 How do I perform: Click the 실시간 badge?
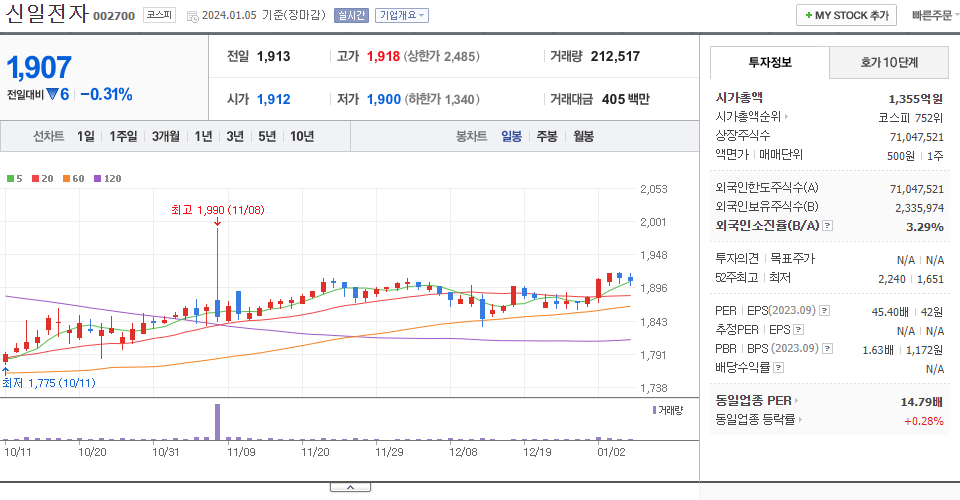tap(351, 15)
